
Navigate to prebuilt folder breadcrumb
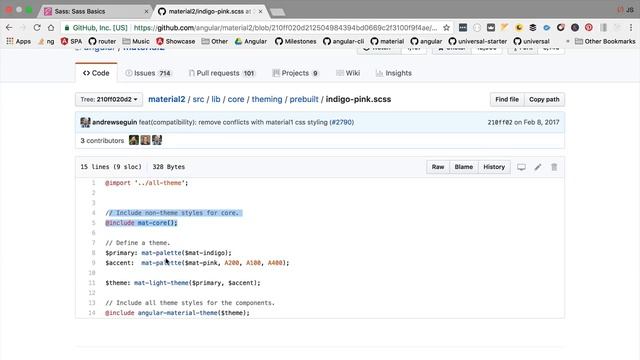pyautogui.click(x=304, y=99)
